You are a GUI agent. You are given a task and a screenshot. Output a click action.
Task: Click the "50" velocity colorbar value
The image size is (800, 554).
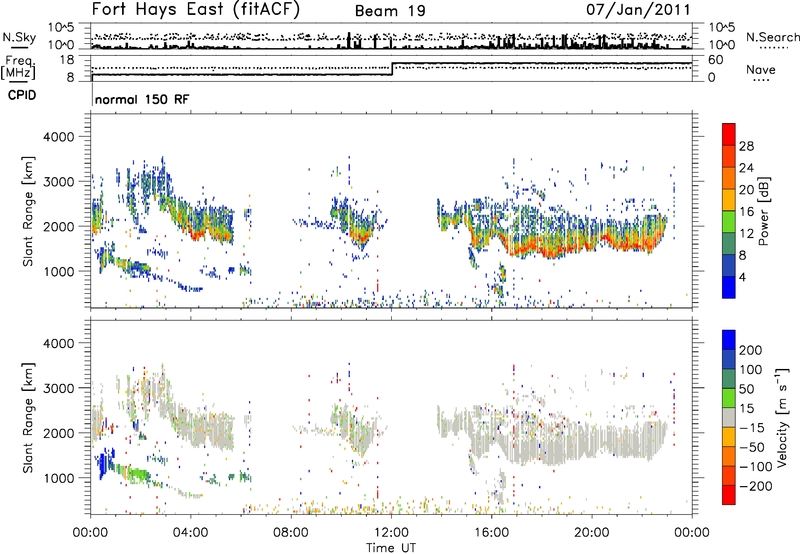746,389
